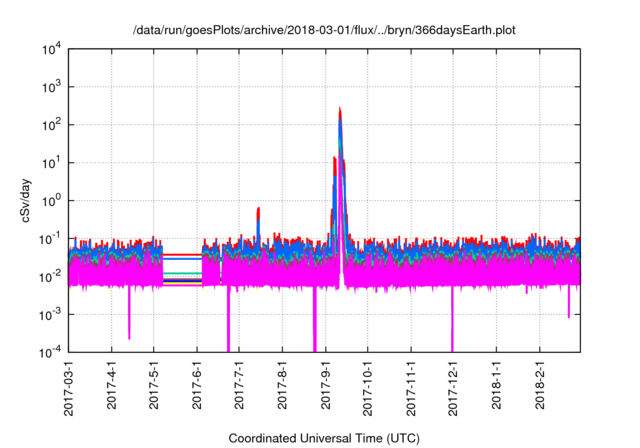Select the 2017-4-1 date tick label
This screenshot has height=448, width=640.
coord(112,387)
